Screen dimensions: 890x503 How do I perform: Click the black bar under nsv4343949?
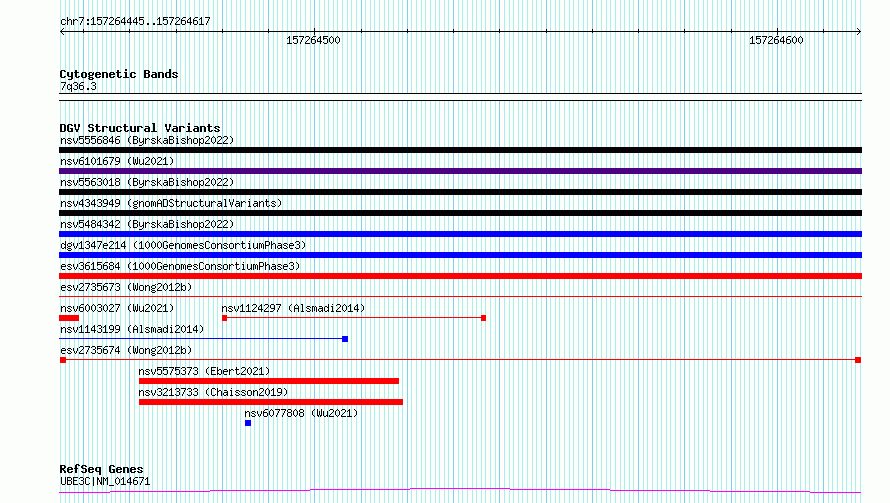click(460, 213)
